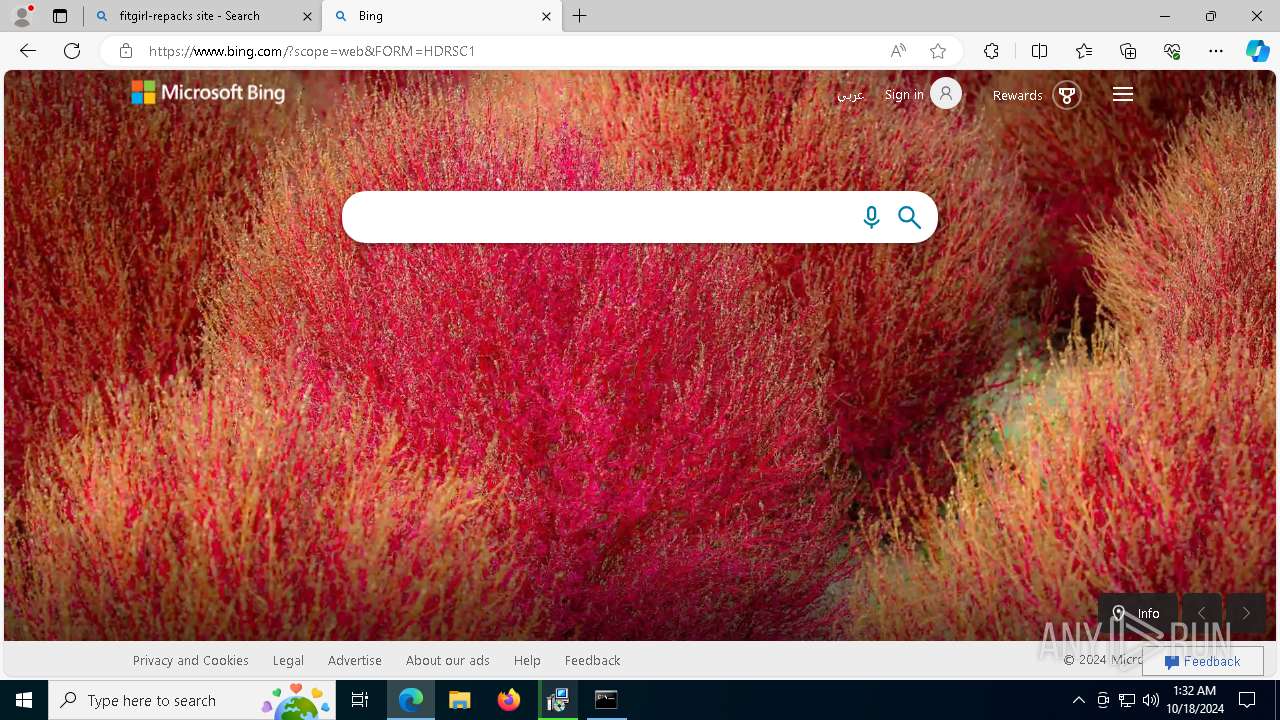Open Advertise footer link

pos(355,660)
